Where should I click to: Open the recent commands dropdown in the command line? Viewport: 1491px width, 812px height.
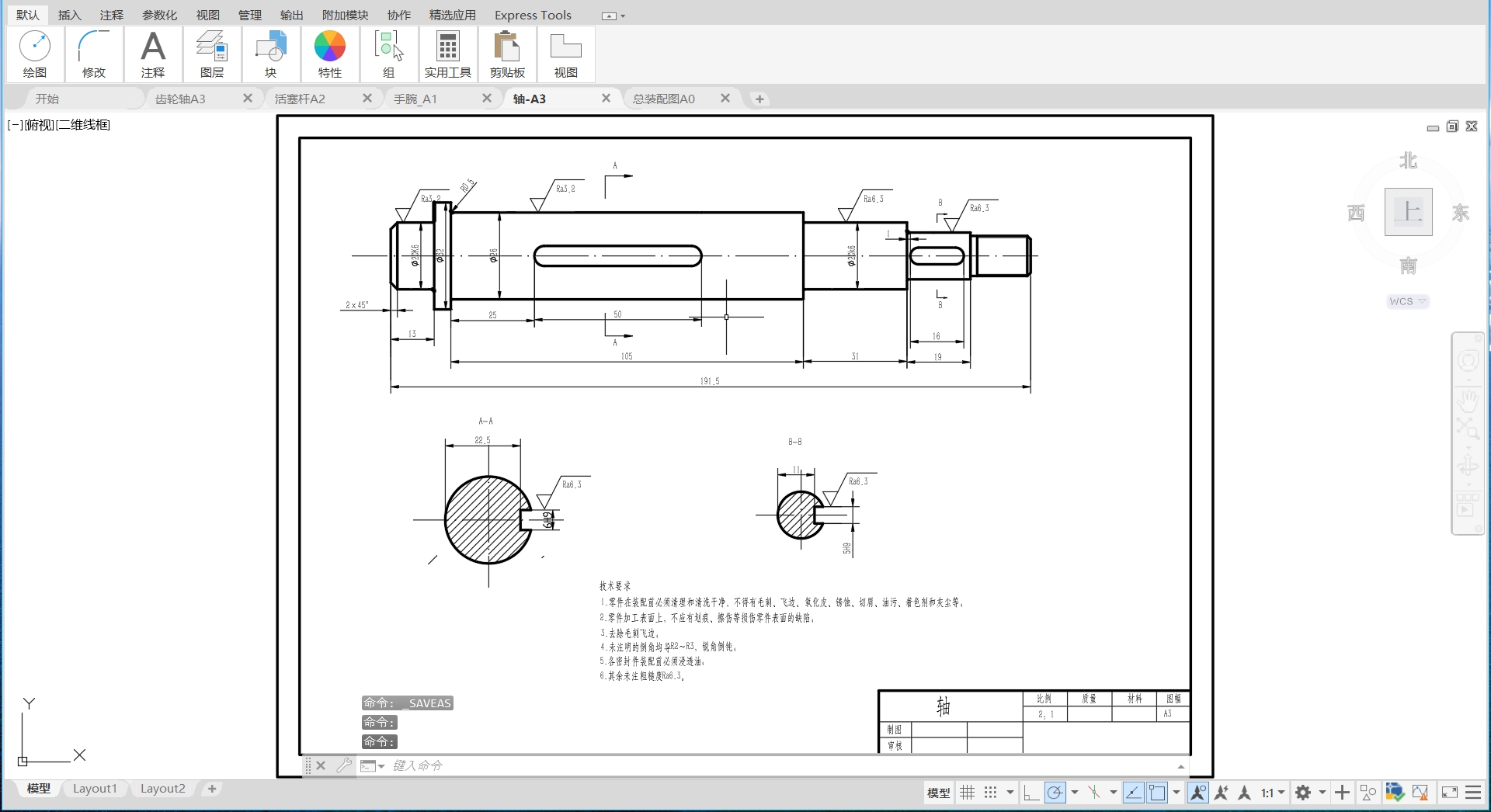click(x=373, y=765)
